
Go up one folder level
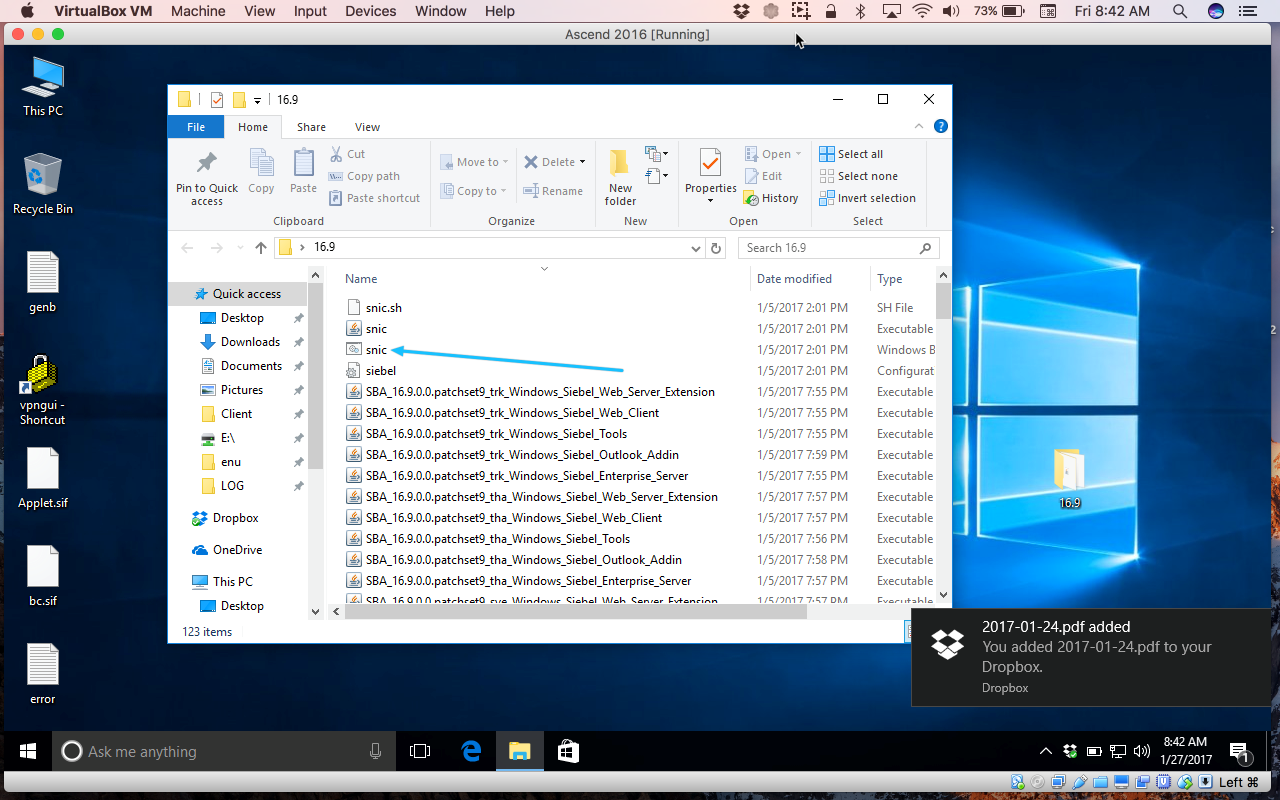[261, 248]
